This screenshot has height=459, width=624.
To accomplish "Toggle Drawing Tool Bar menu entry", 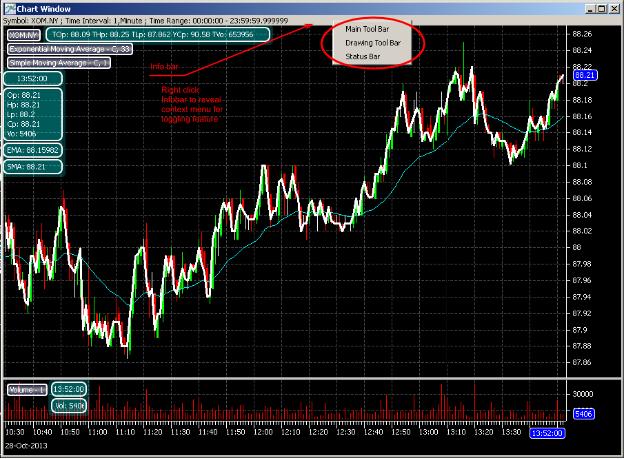I will point(373,44).
